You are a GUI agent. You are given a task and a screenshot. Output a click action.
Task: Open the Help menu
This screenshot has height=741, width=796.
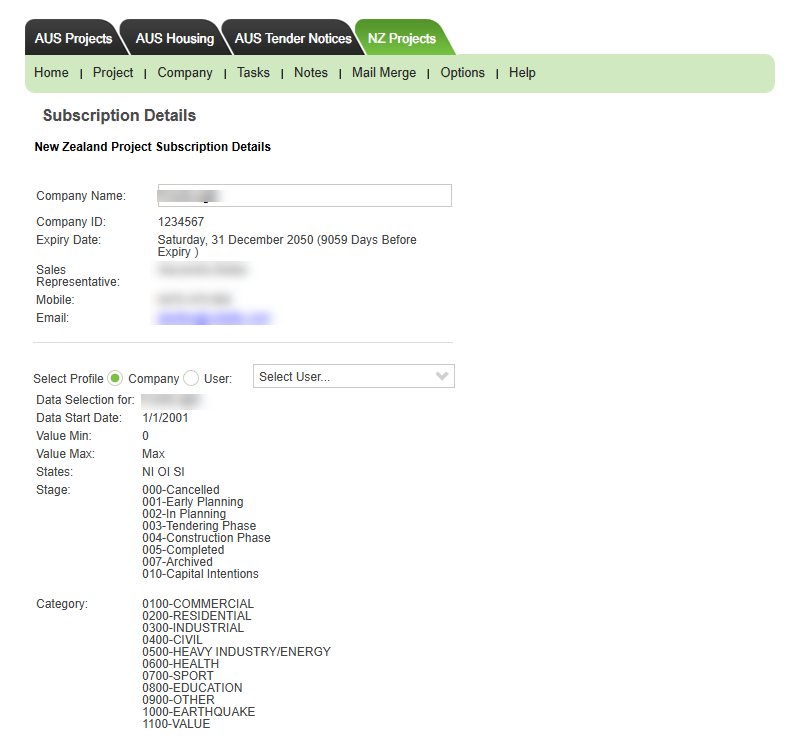tap(522, 73)
